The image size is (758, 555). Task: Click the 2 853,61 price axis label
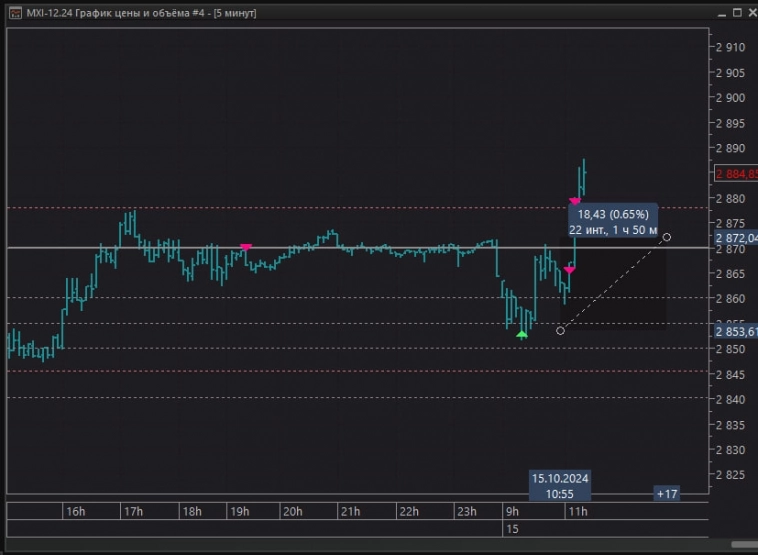pyautogui.click(x=736, y=332)
